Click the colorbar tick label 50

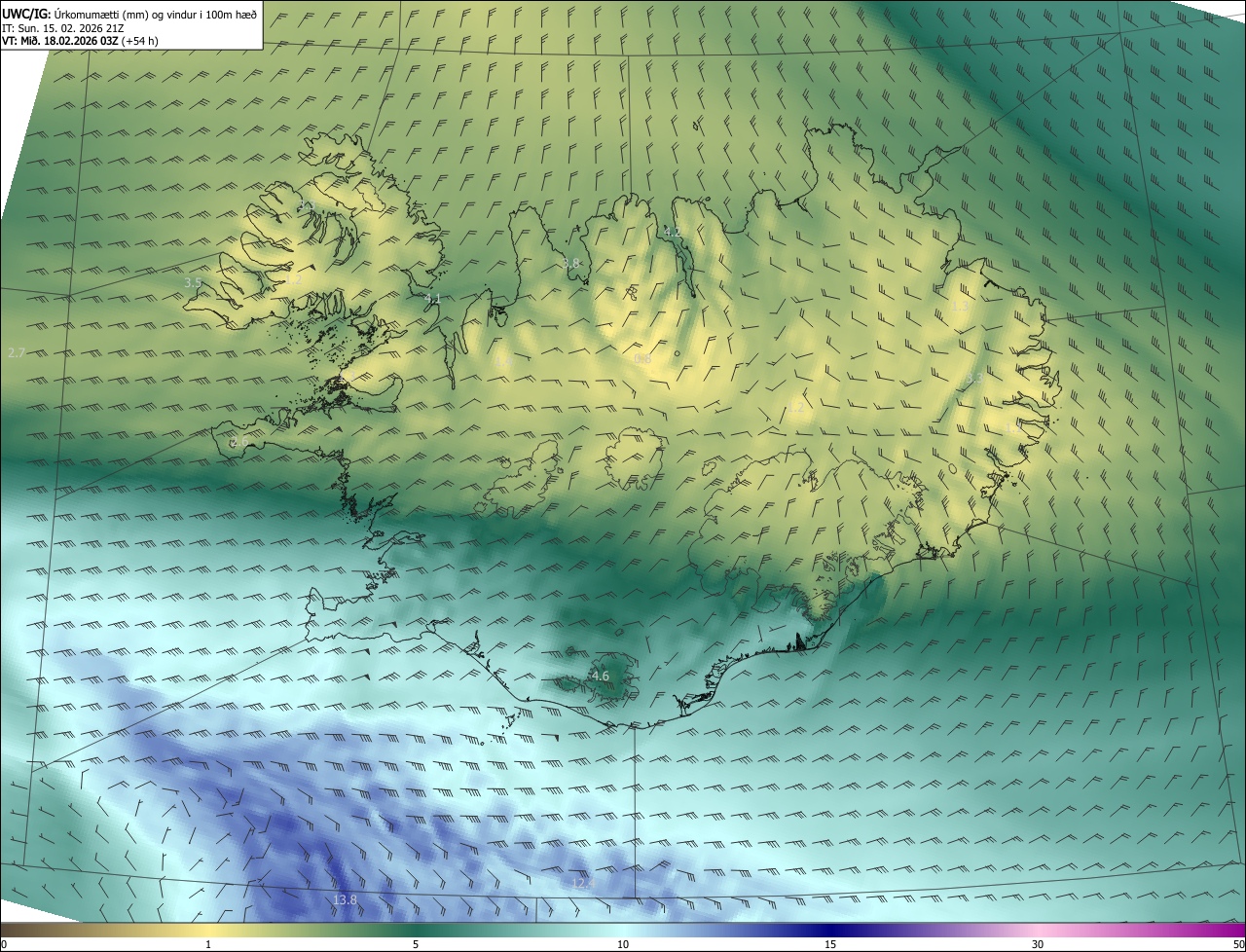(1238, 944)
